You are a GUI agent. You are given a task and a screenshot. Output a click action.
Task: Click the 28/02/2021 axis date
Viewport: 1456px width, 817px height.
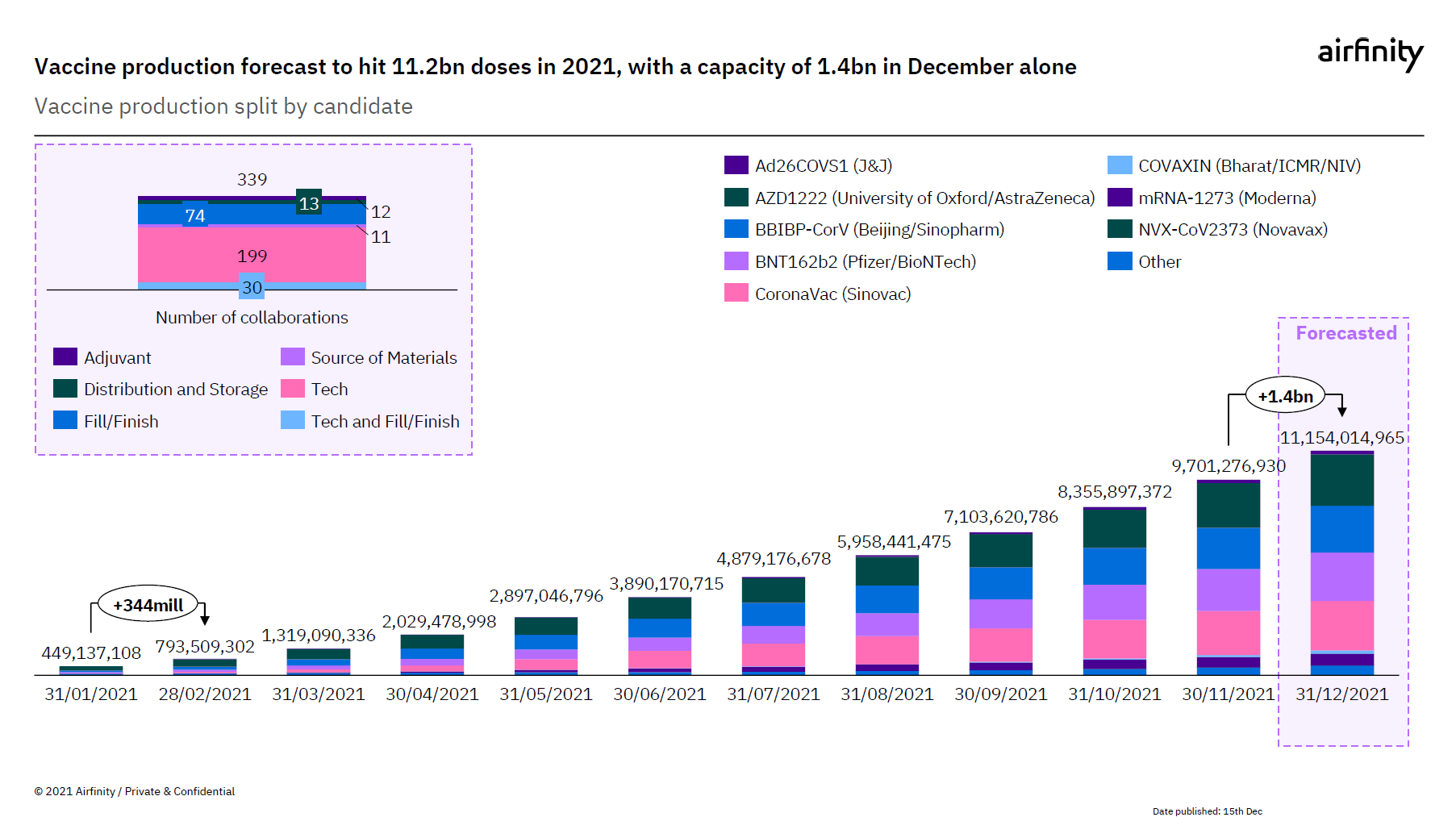205,694
